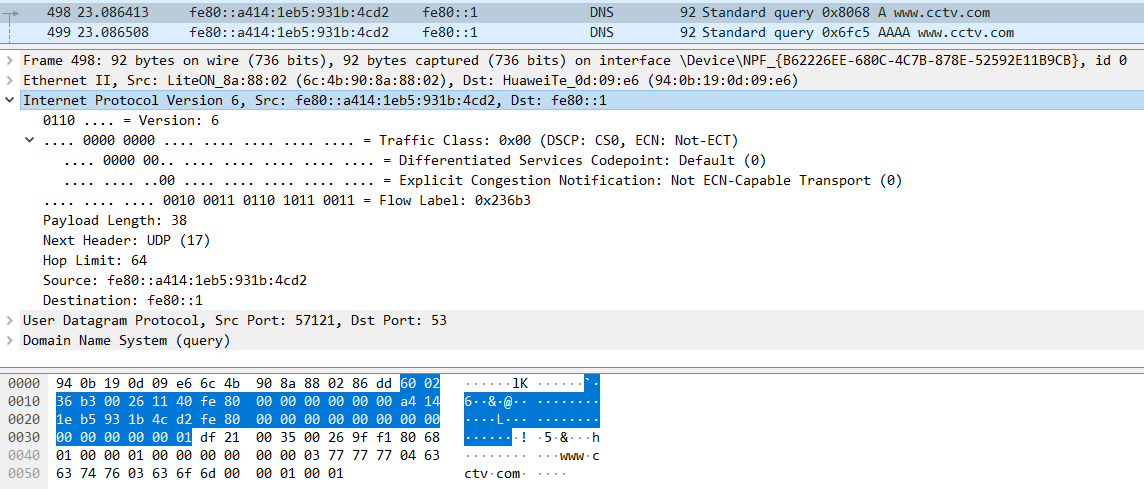Screen dimensions: 1144x489
Task: Click the 'www' ASCII text in bytes pane
Action: pyautogui.click(x=571, y=455)
